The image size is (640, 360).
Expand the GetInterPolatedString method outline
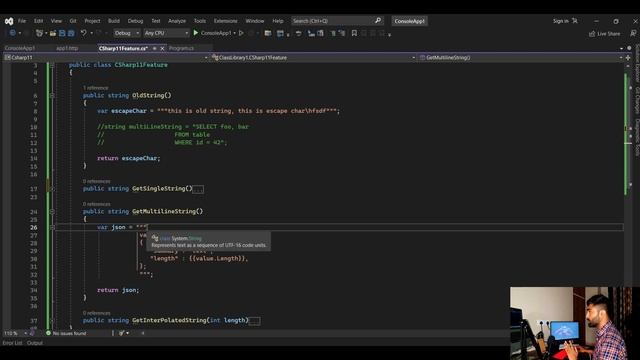pos(52,320)
